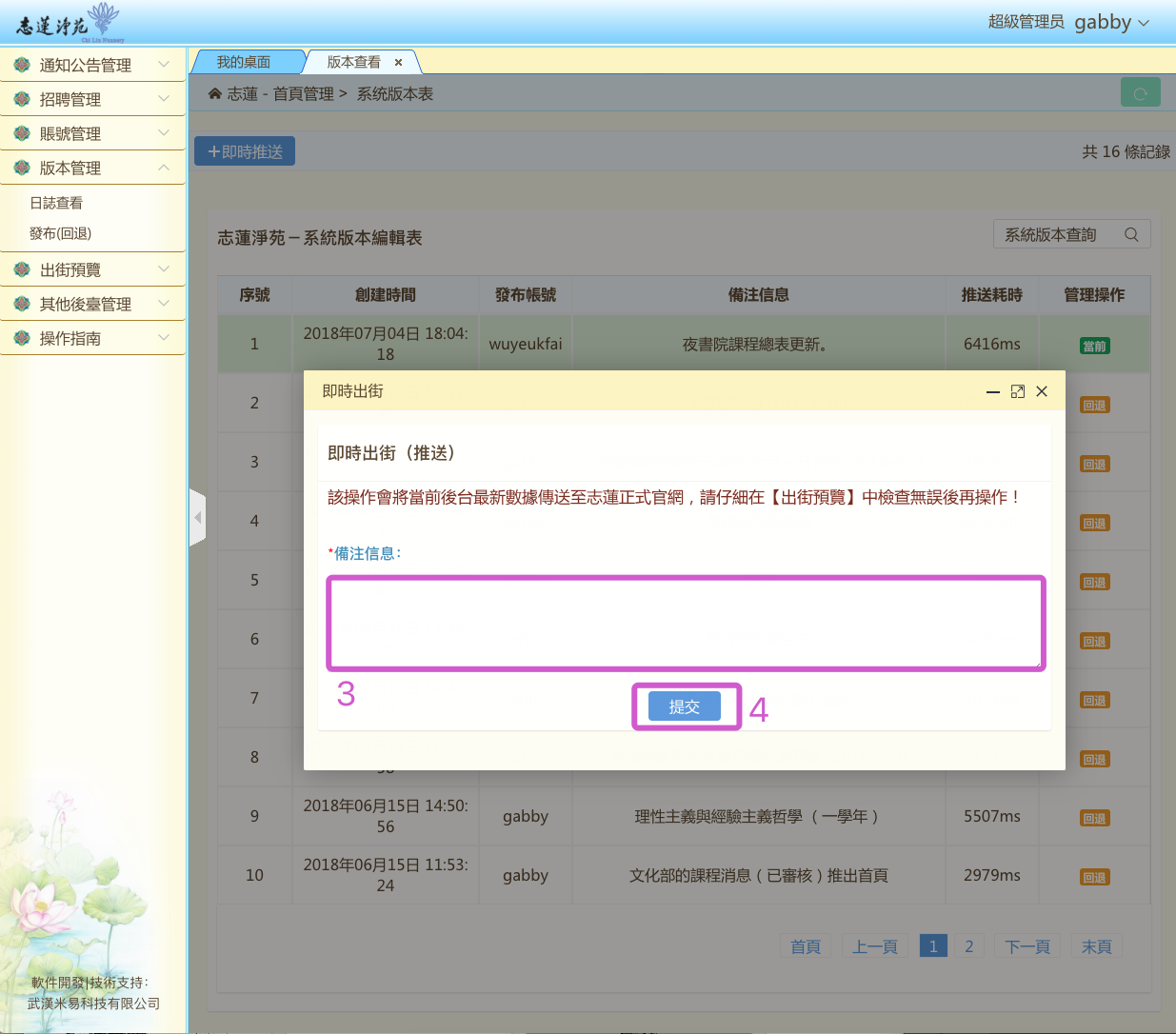The width and height of the screenshot is (1176, 1034).
Task: Minimize the 即時出街 dialog
Action: 992,391
